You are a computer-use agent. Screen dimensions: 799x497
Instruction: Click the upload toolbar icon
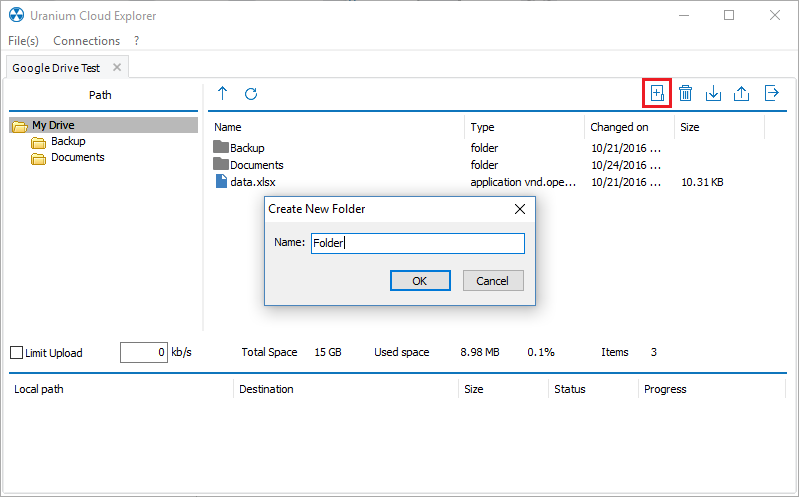[x=741, y=93]
